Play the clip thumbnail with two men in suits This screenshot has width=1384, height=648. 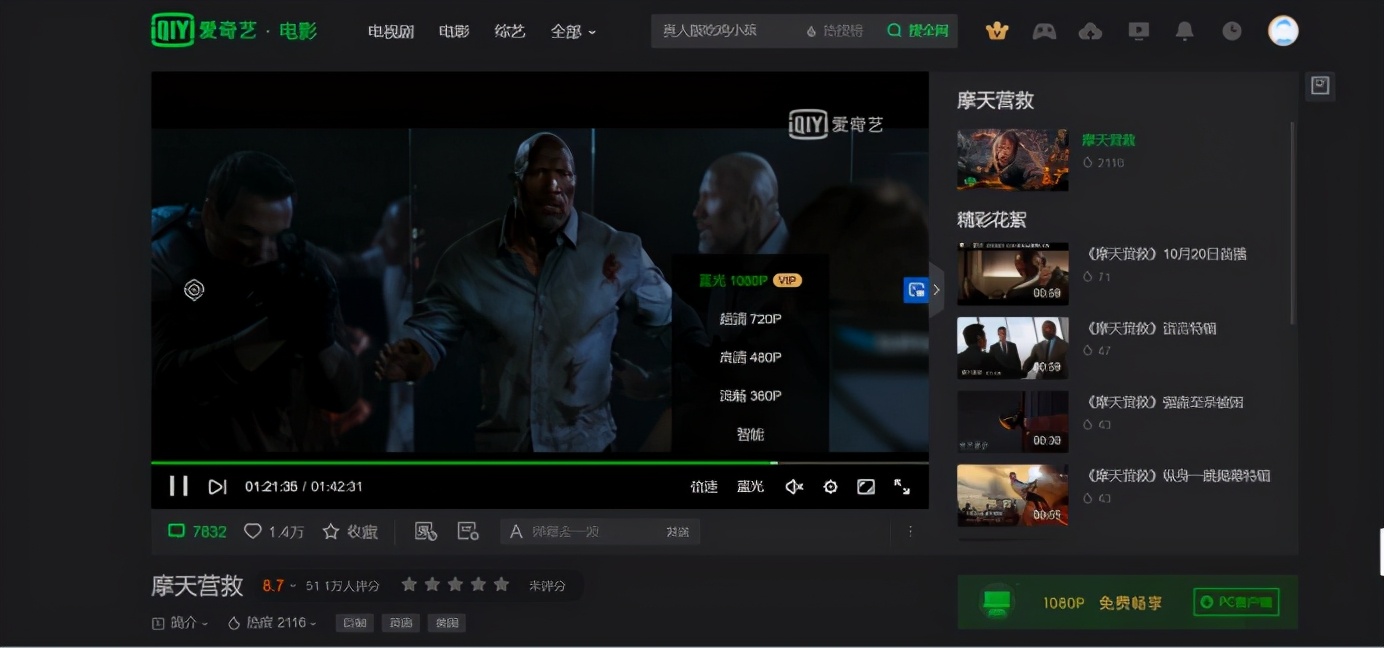(1012, 348)
